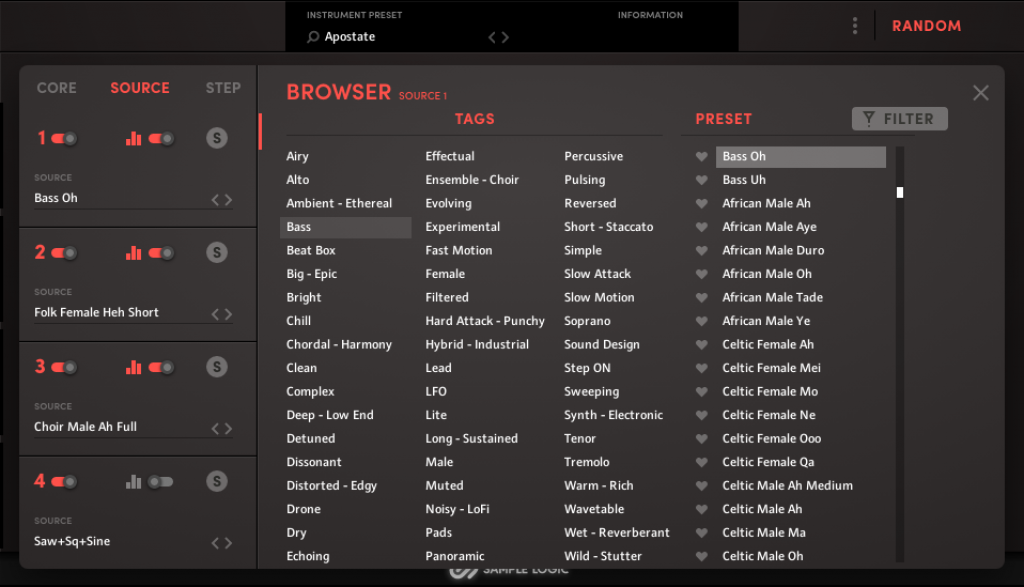Open the instrument preset search magnifier

[x=313, y=37]
